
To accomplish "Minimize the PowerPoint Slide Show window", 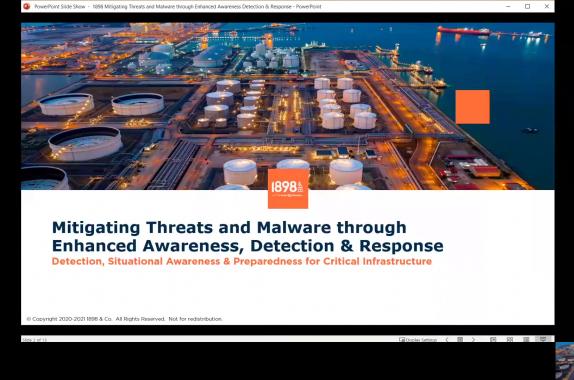I will (508, 6).
